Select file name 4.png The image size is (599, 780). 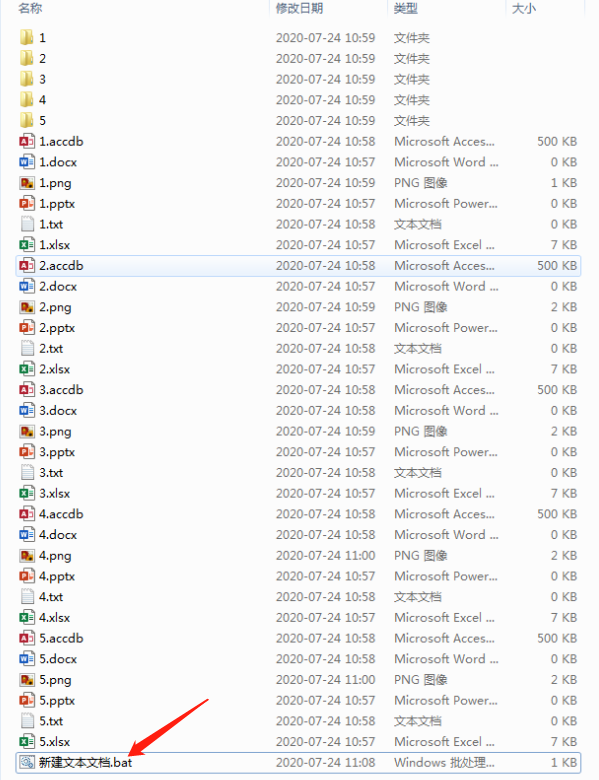tap(55, 556)
